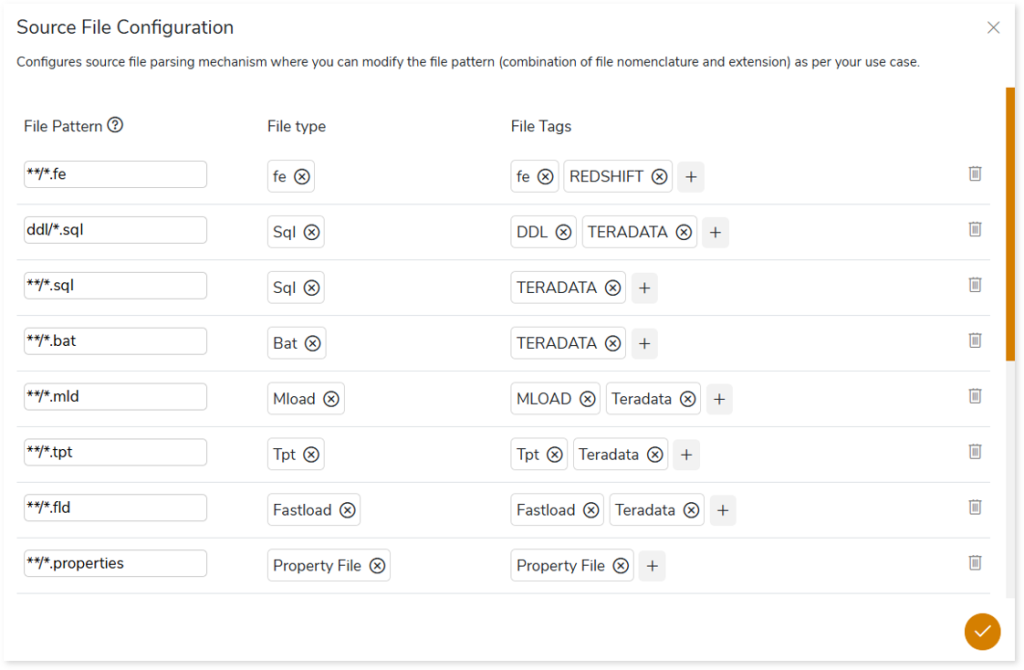Delete the **/*.properties row with trash icon

pyautogui.click(x=975, y=563)
